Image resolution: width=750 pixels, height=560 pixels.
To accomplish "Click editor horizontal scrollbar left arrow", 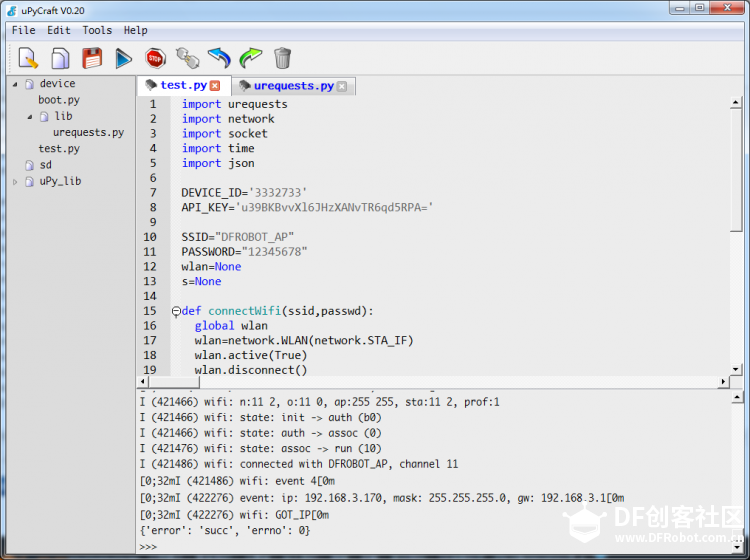I will point(143,382).
